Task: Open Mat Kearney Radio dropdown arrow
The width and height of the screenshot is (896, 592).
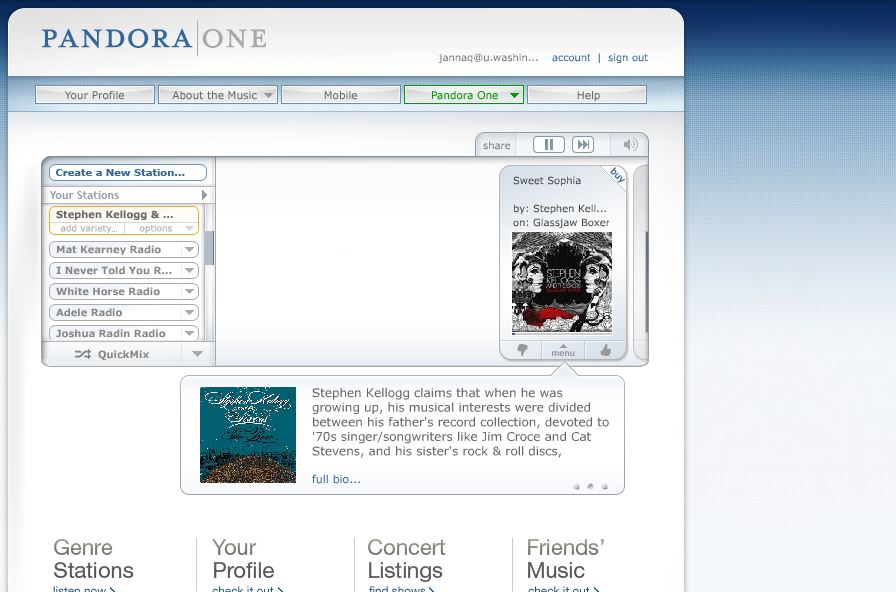Action: point(189,250)
